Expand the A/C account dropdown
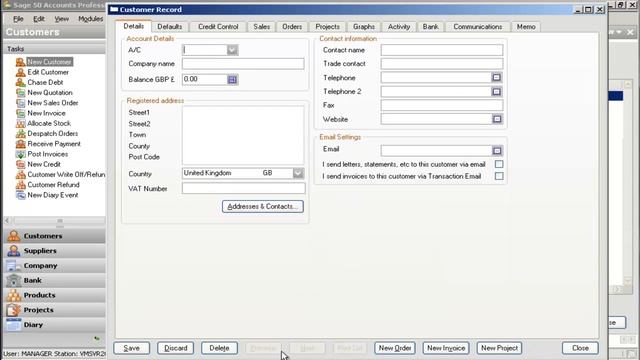Image resolution: width=640 pixels, height=360 pixels. coord(232,50)
